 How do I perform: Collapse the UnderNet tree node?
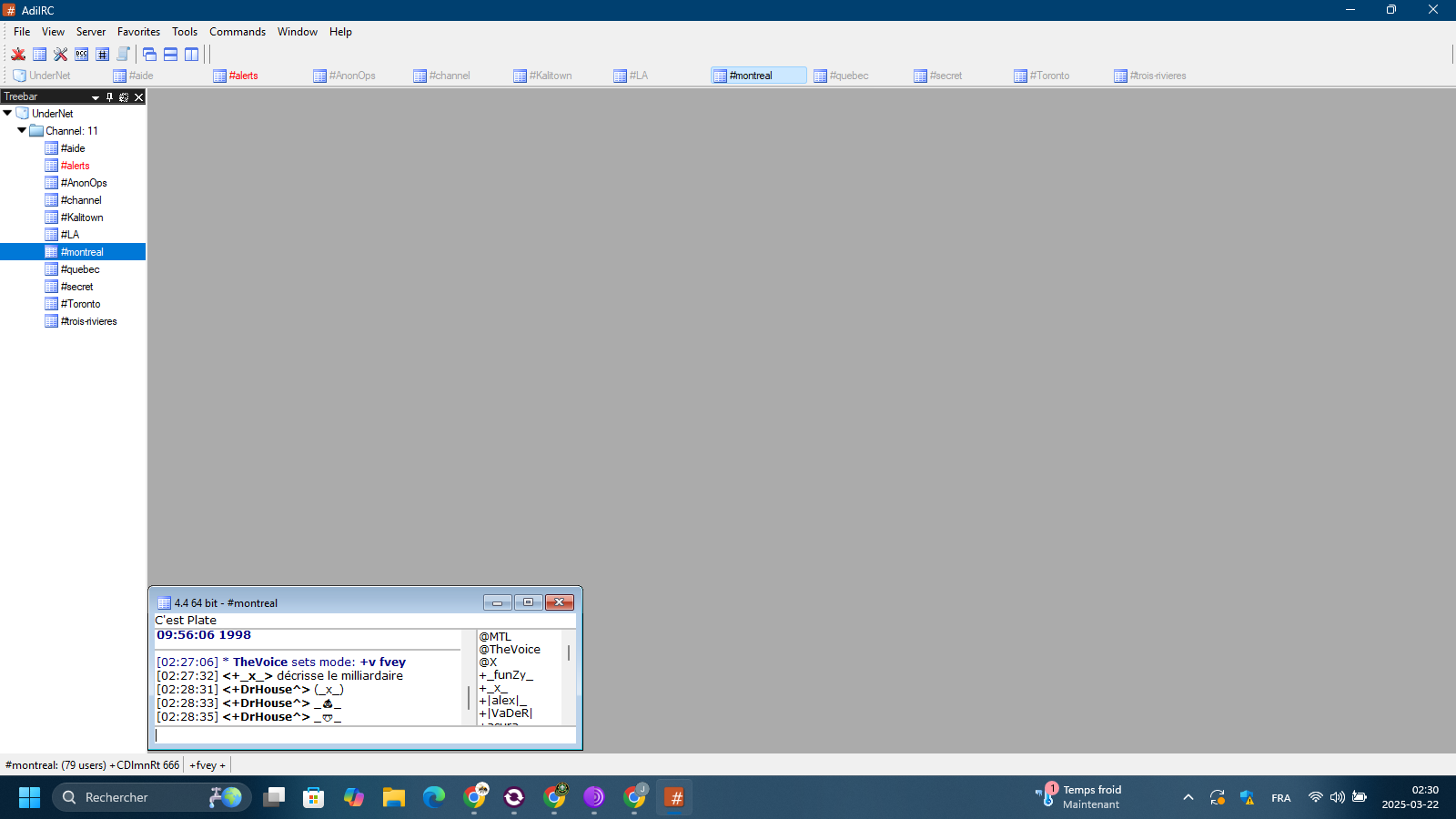click(x=7, y=113)
